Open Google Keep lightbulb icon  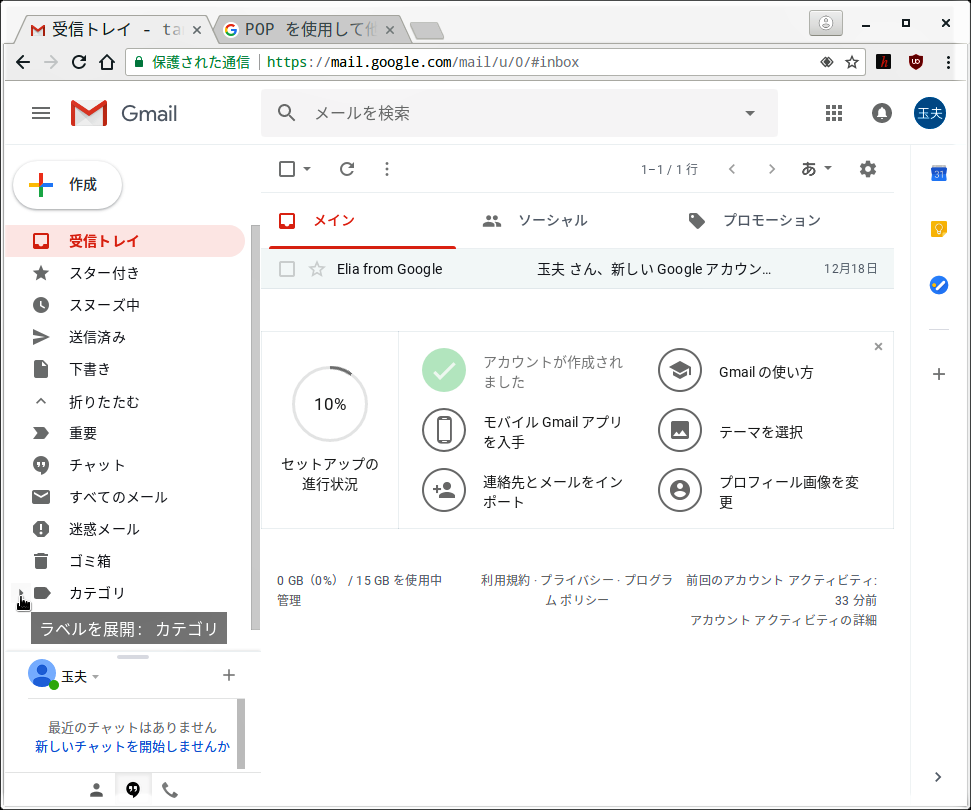(x=938, y=229)
